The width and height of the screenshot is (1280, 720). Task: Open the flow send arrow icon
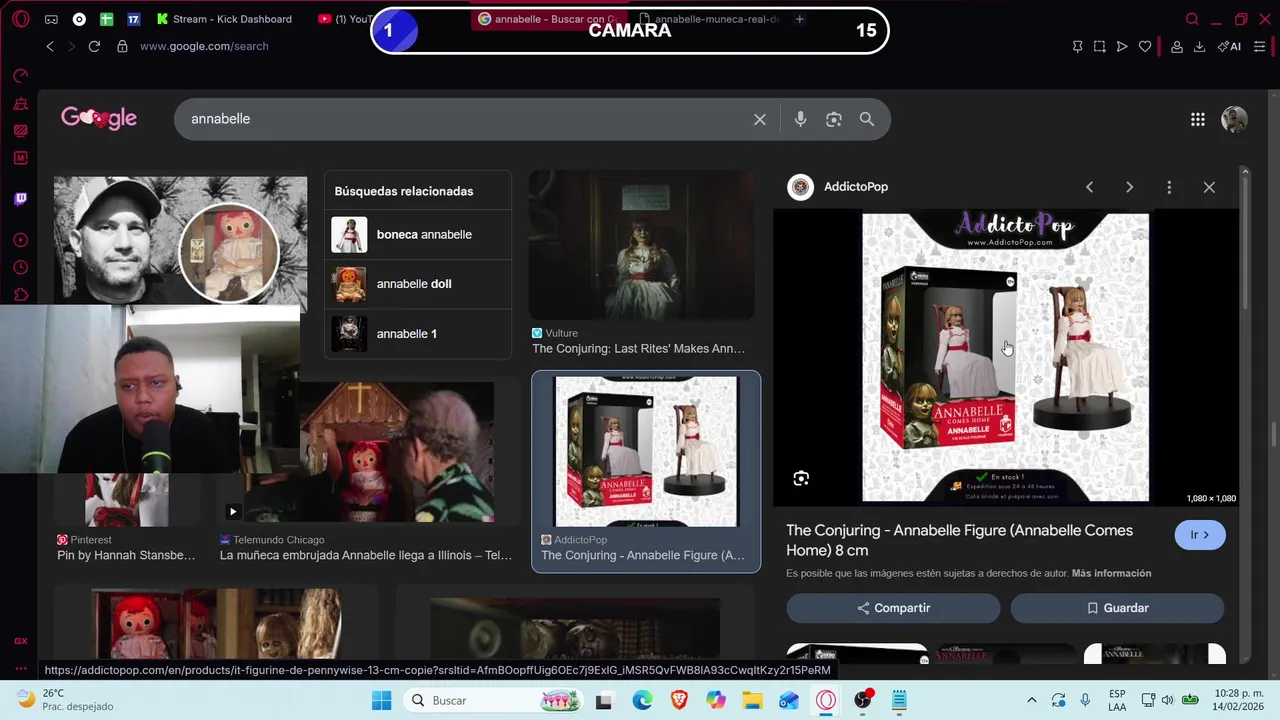(1122, 46)
